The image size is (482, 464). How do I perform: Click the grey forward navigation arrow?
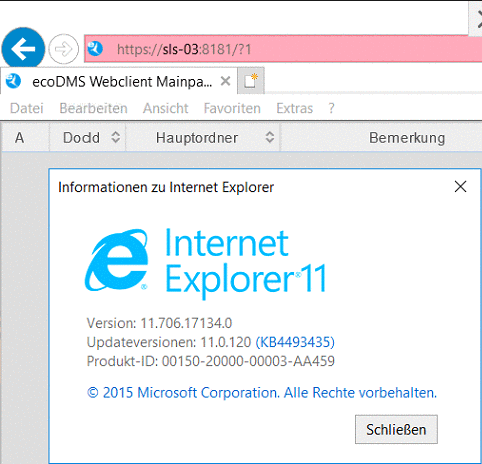(63, 49)
